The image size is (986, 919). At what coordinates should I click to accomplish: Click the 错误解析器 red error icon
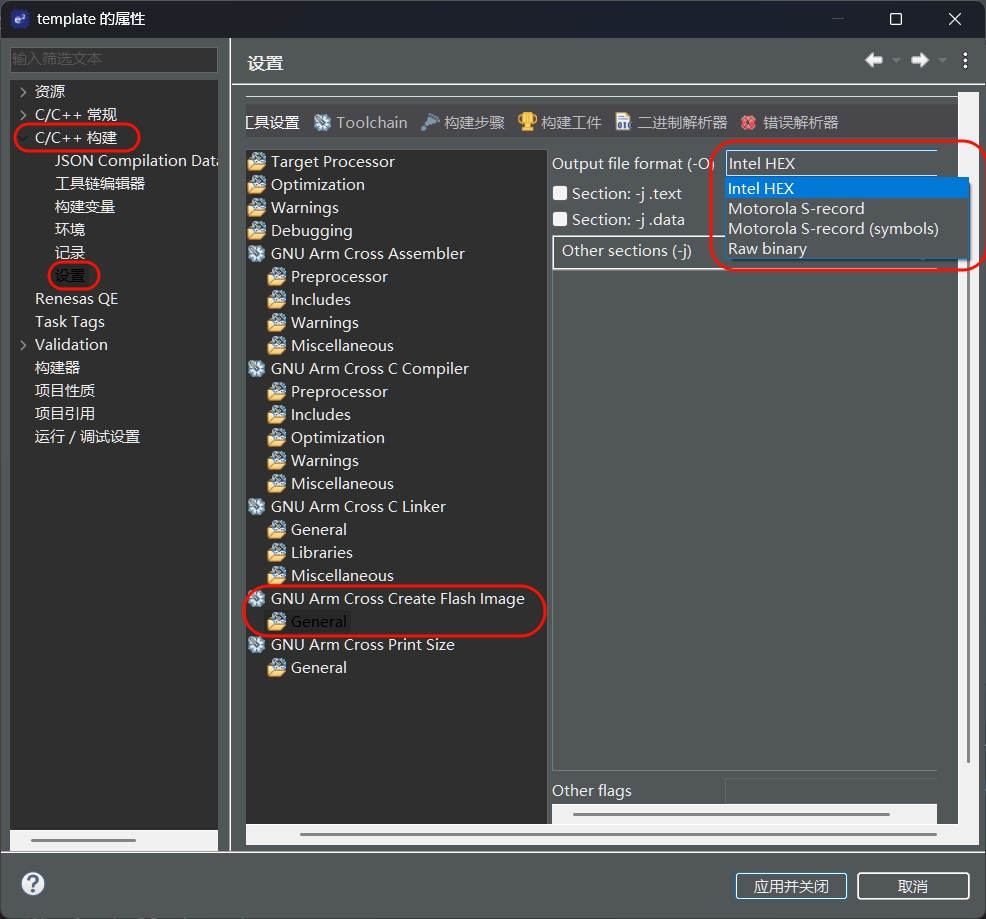click(x=748, y=123)
